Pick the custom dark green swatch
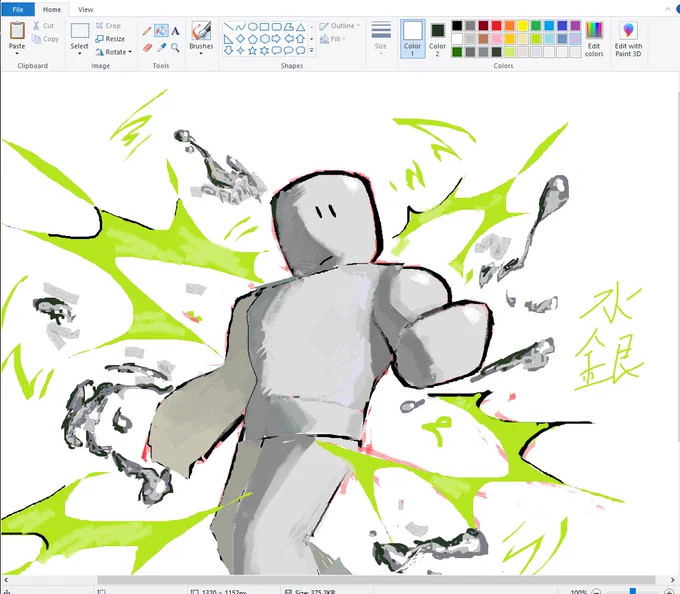Image resolution: width=680 pixels, height=594 pixels. click(x=457, y=52)
